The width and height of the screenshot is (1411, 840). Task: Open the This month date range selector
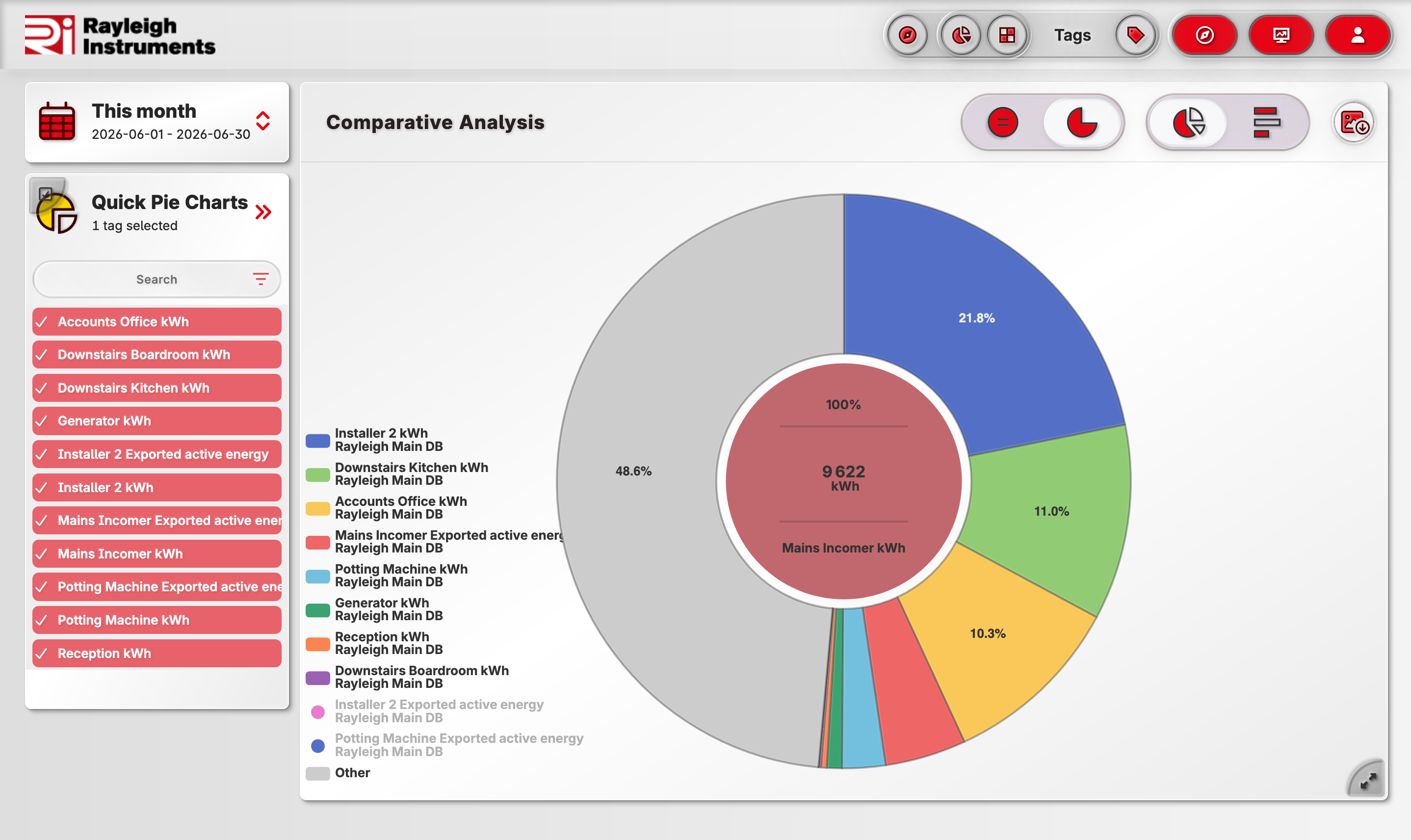coord(157,121)
